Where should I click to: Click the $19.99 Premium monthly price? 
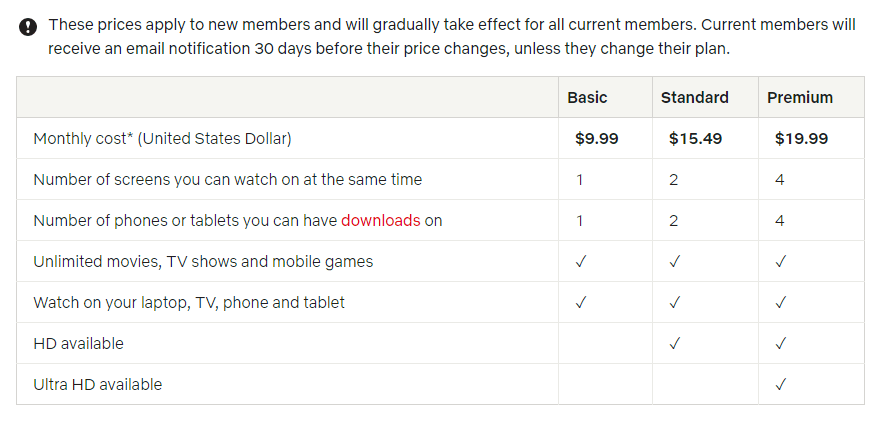click(x=801, y=139)
